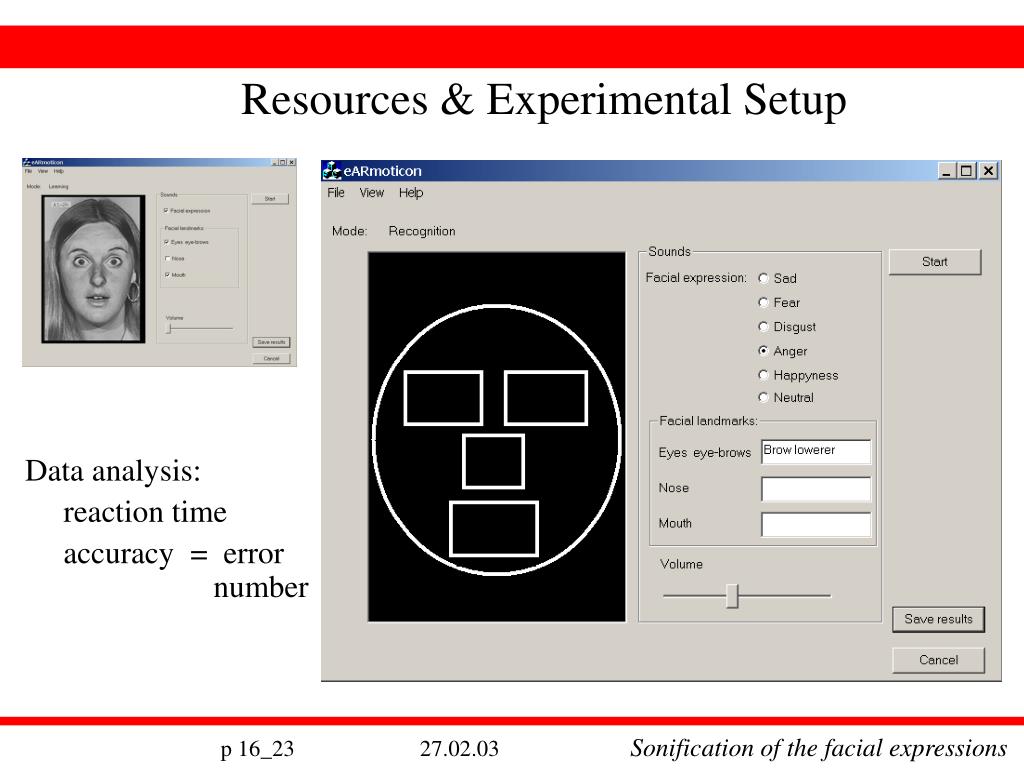Click the Eyes eye-brows field showing Brow lowerer
Viewport: 1024px width, 768px height.
816,452
